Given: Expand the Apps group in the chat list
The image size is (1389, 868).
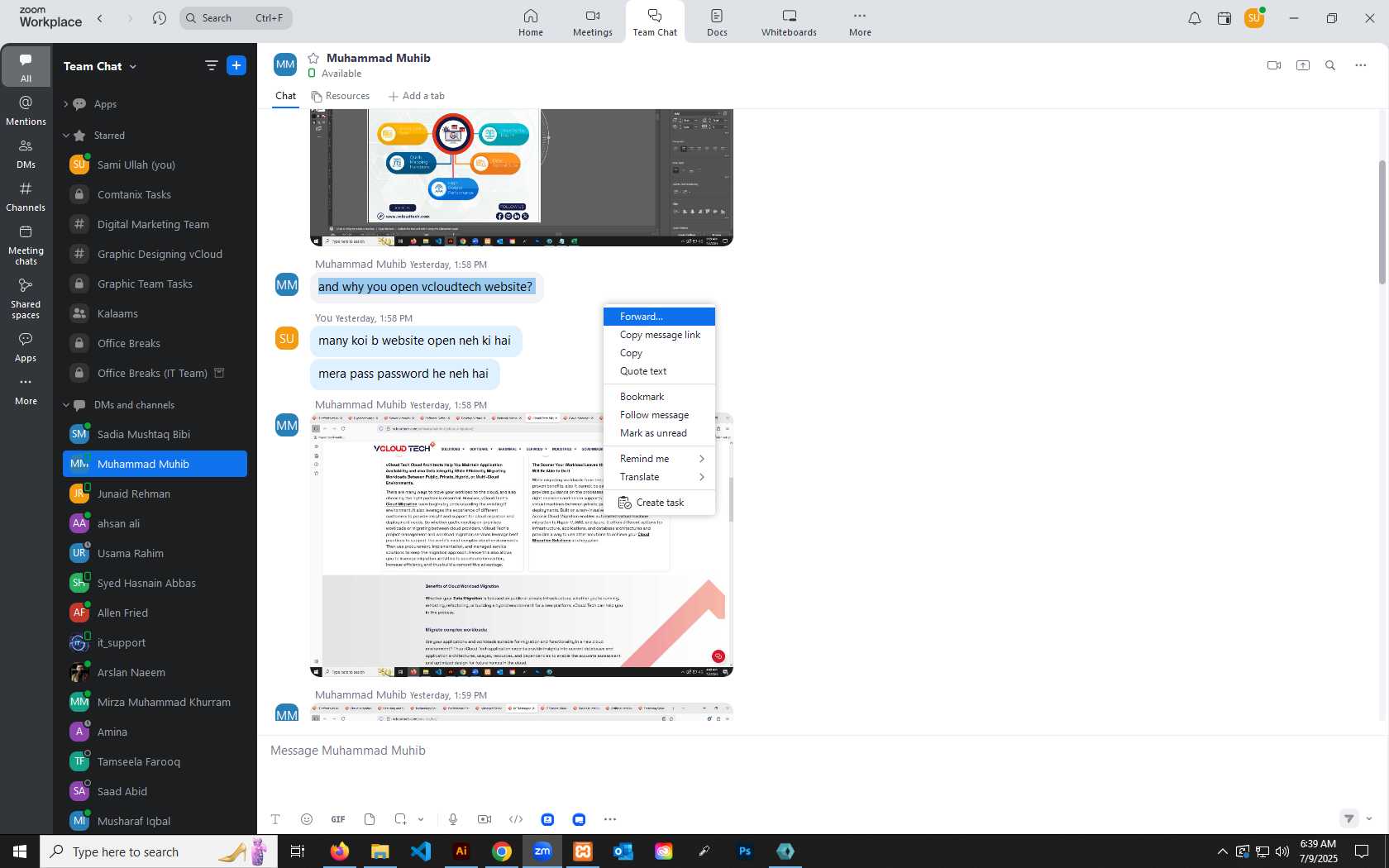Looking at the screenshot, I should click(x=65, y=104).
